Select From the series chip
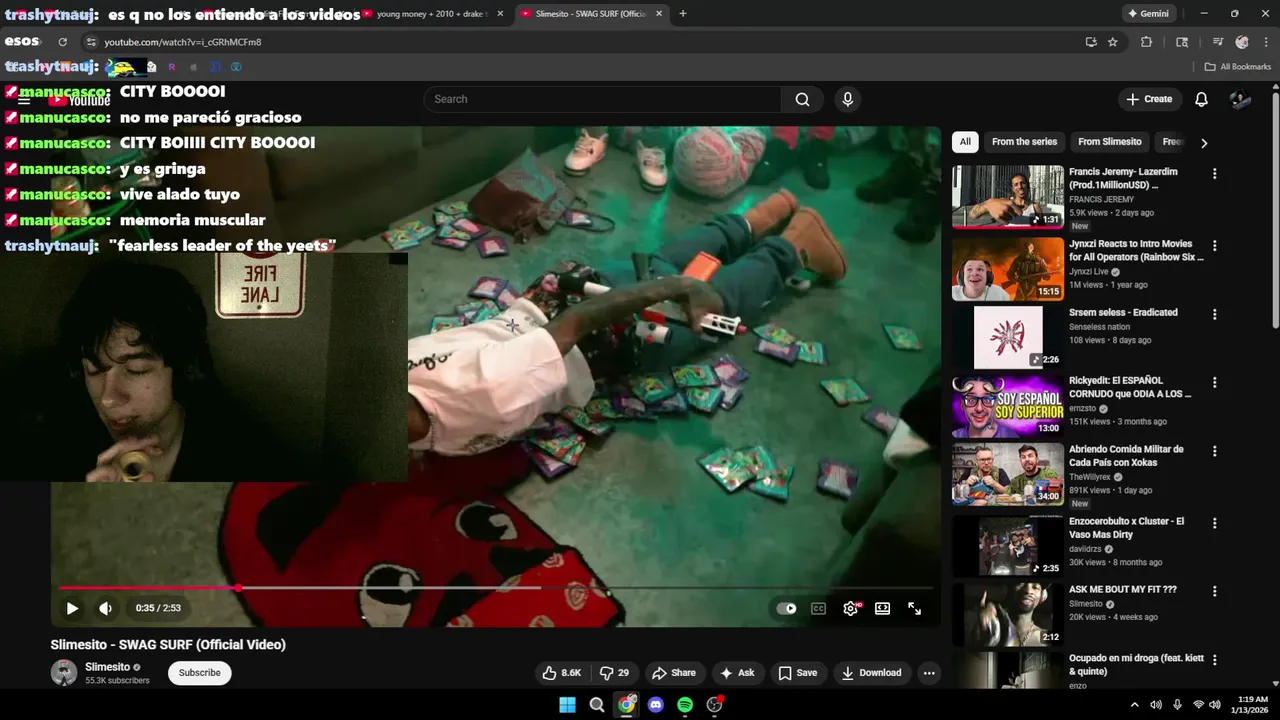Image resolution: width=1280 pixels, height=720 pixels. tap(1024, 142)
